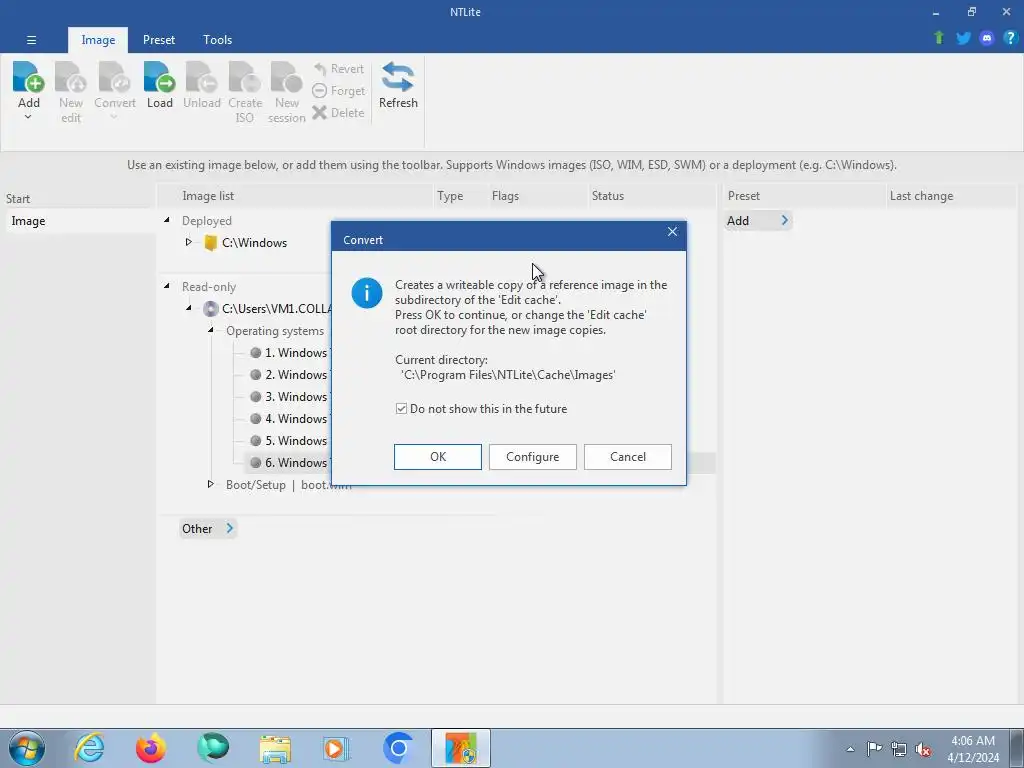Collapse the Read-only group
Image resolution: width=1024 pixels, height=768 pixels.
(x=167, y=286)
